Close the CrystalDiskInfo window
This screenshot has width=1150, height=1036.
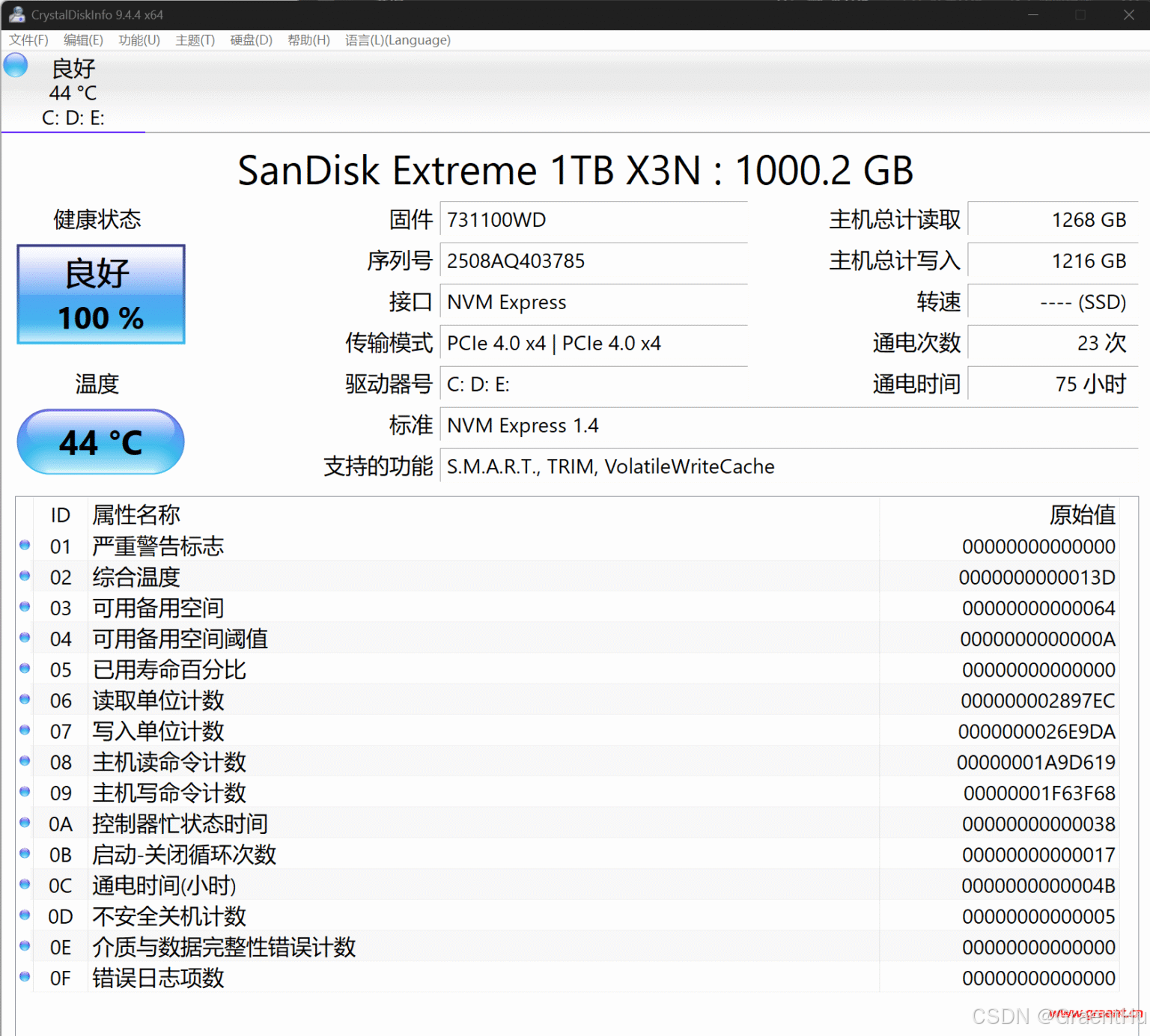point(1128,14)
